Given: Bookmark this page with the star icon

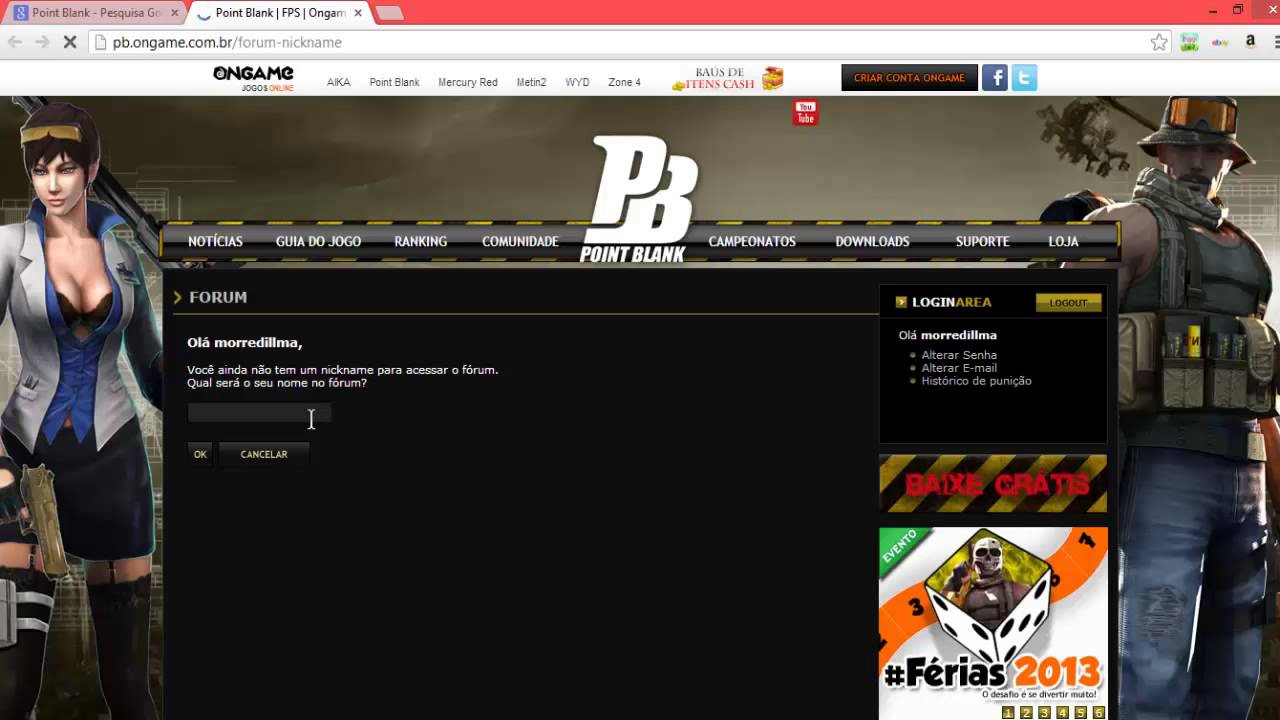Looking at the screenshot, I should coord(1159,42).
